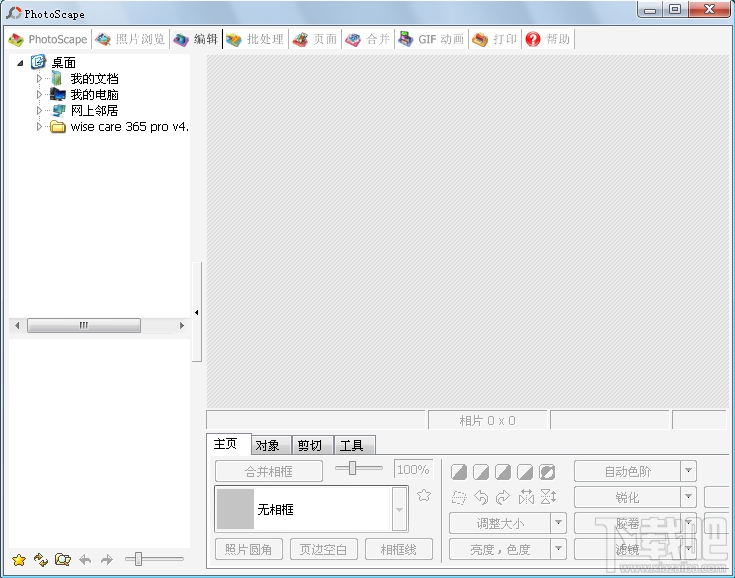The width and height of the screenshot is (735, 578).
Task: Open the 打印 print tab
Action: coord(495,39)
